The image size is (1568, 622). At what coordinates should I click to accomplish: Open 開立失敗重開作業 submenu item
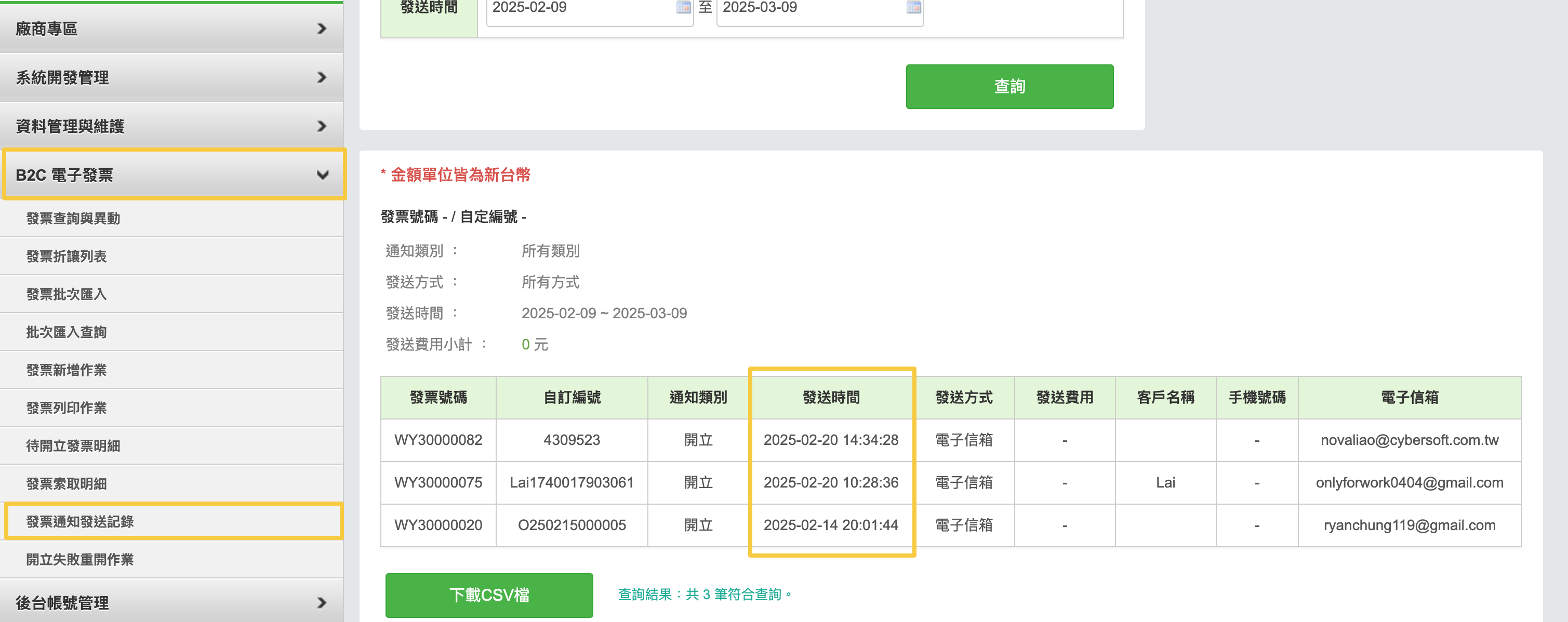tap(171, 559)
